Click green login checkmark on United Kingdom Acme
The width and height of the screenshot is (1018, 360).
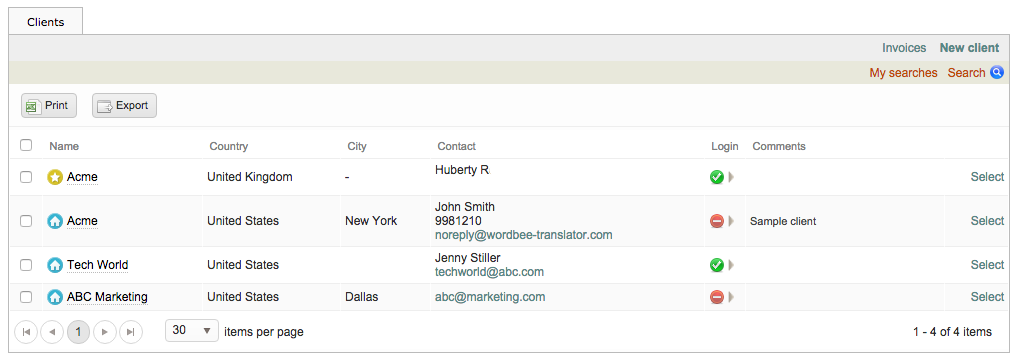pos(717,177)
